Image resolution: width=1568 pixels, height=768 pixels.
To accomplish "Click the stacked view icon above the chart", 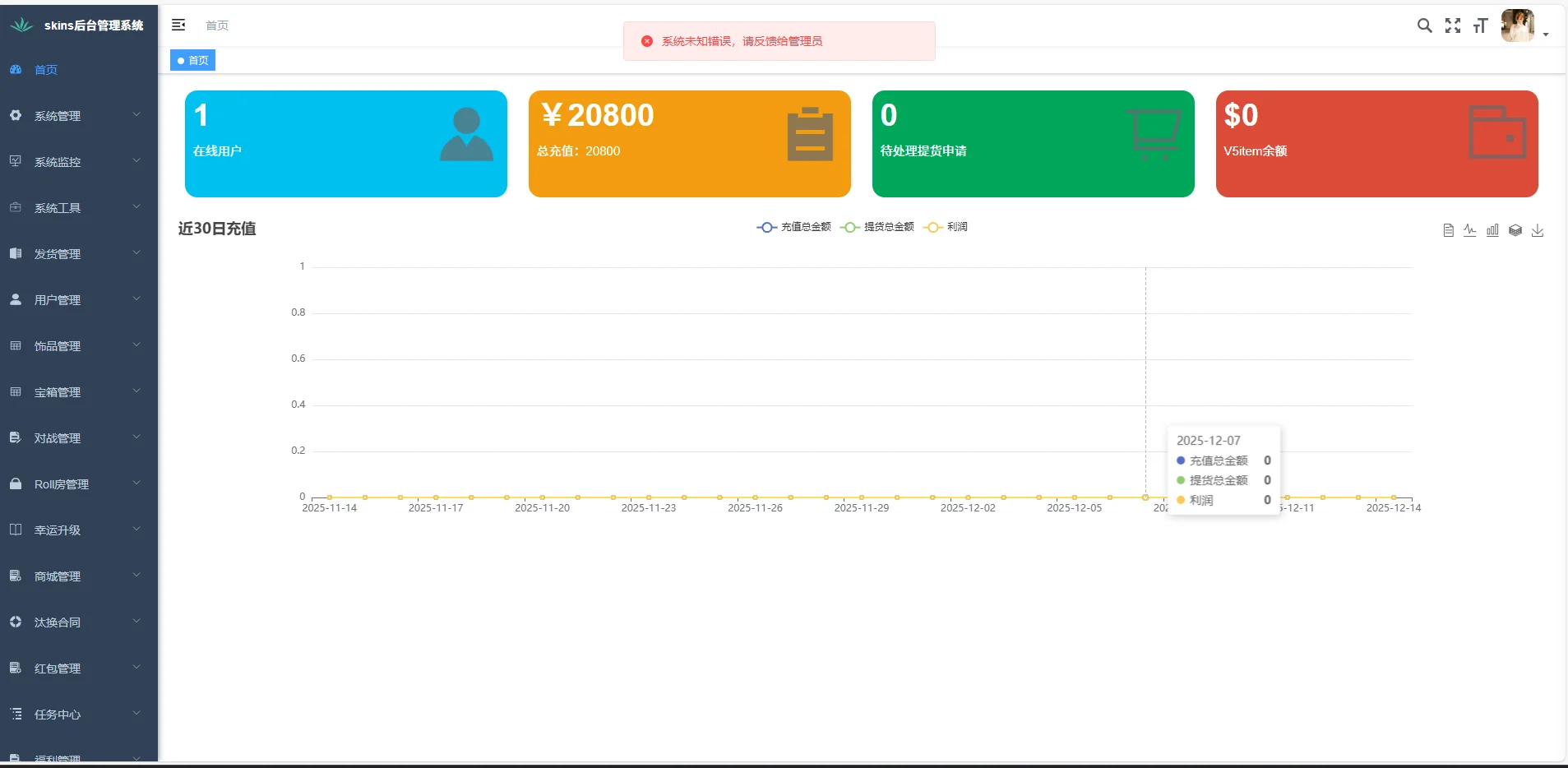I will pyautogui.click(x=1515, y=231).
